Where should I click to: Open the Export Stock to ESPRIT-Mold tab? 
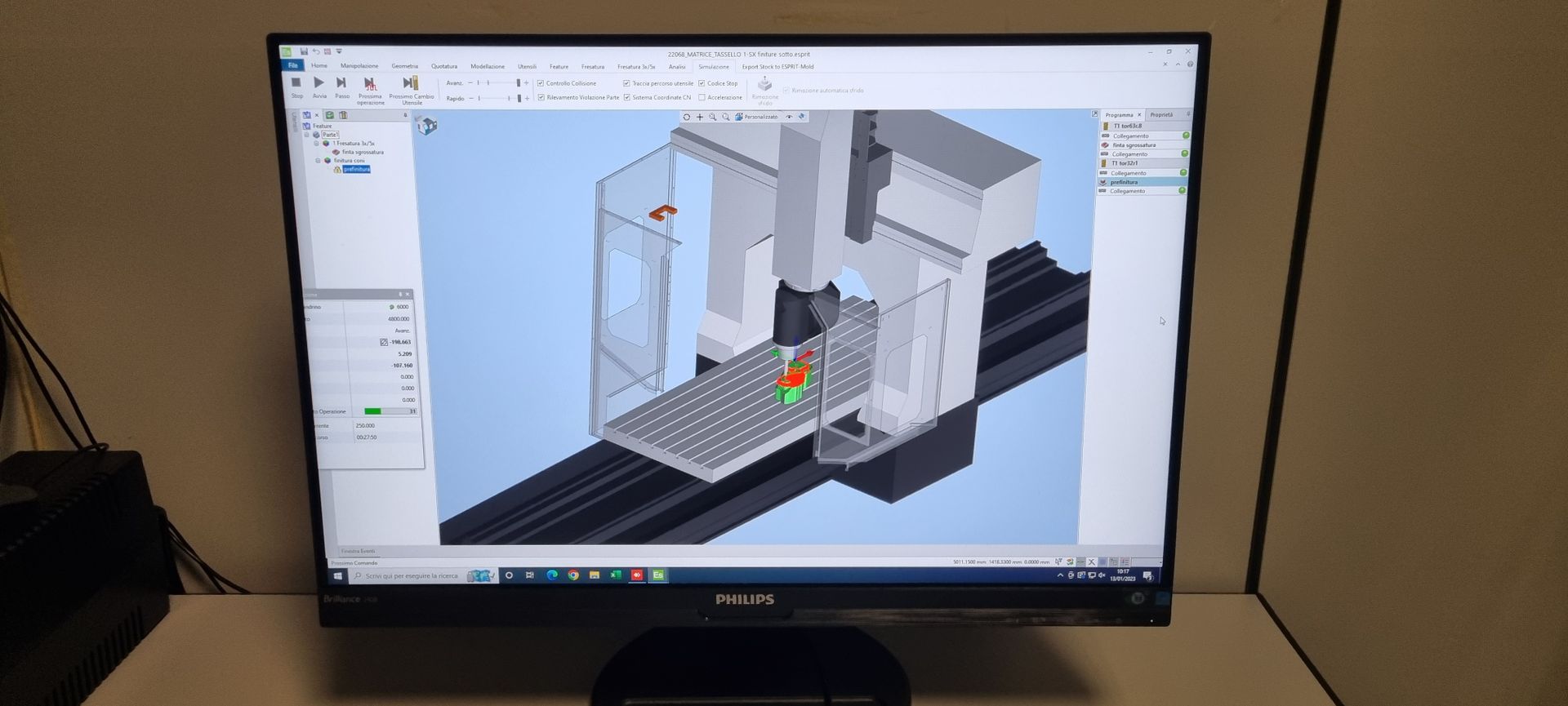[x=777, y=67]
